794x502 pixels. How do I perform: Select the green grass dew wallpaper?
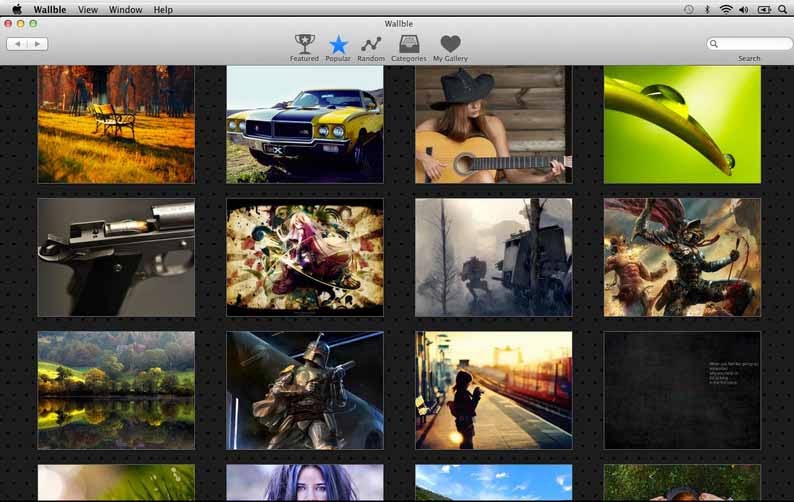click(116, 483)
